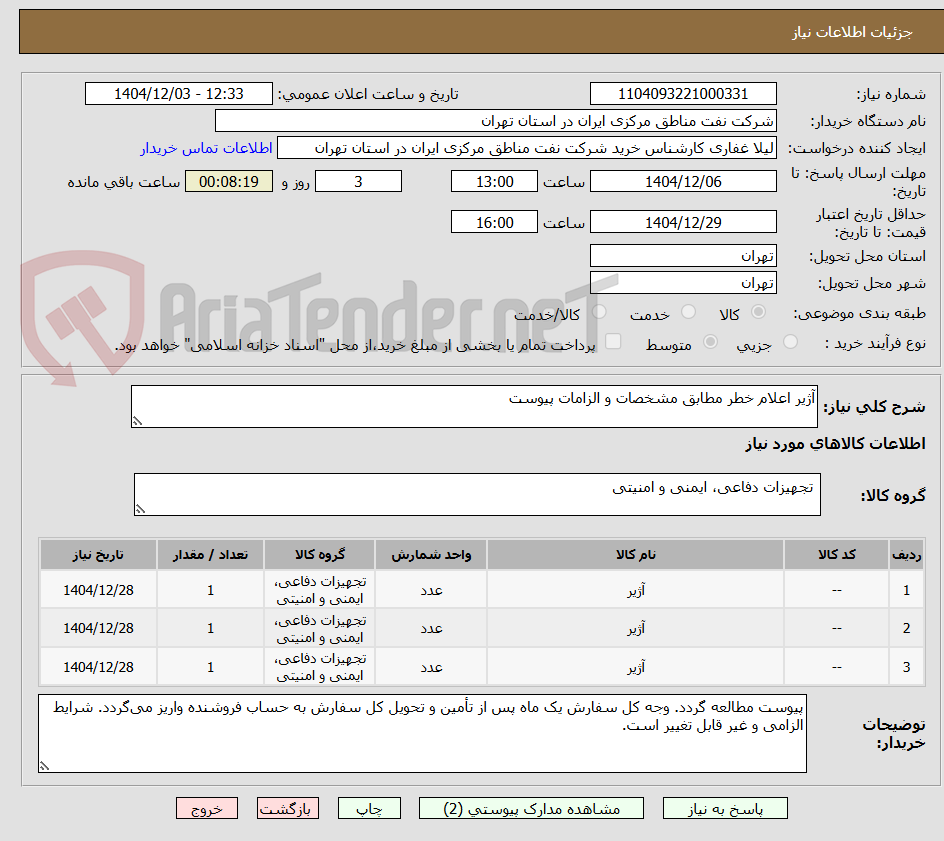Select the متوسط purchase type radio
Viewport: 944px width, 841px height.
[x=710, y=342]
